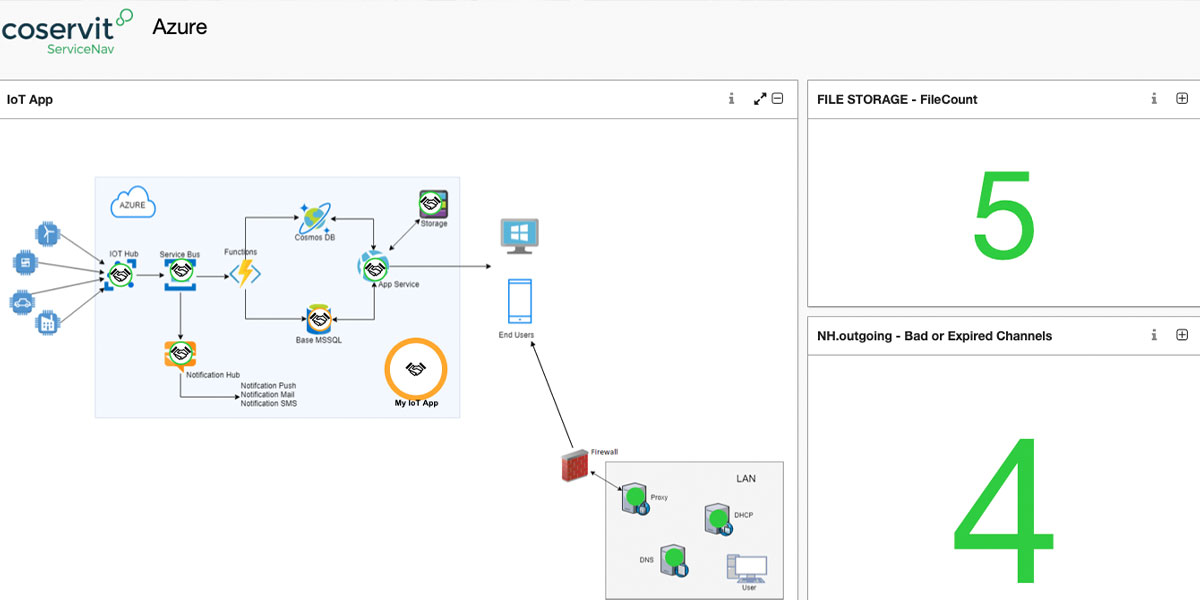Click the IoT App panel title
The width and height of the screenshot is (1200, 600).
[x=30, y=99]
